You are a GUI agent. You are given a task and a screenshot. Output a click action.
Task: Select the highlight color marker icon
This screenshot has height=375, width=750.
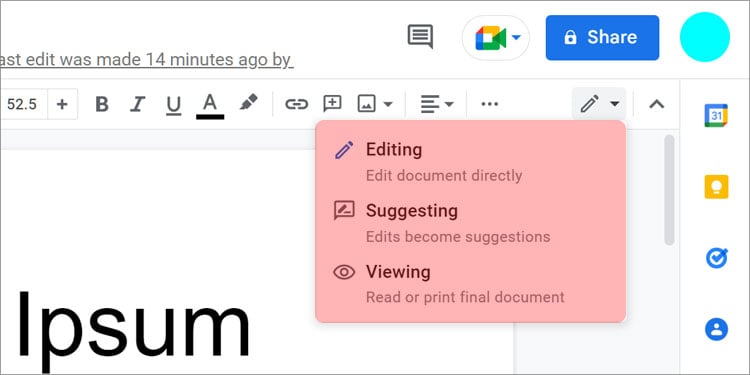coord(248,102)
